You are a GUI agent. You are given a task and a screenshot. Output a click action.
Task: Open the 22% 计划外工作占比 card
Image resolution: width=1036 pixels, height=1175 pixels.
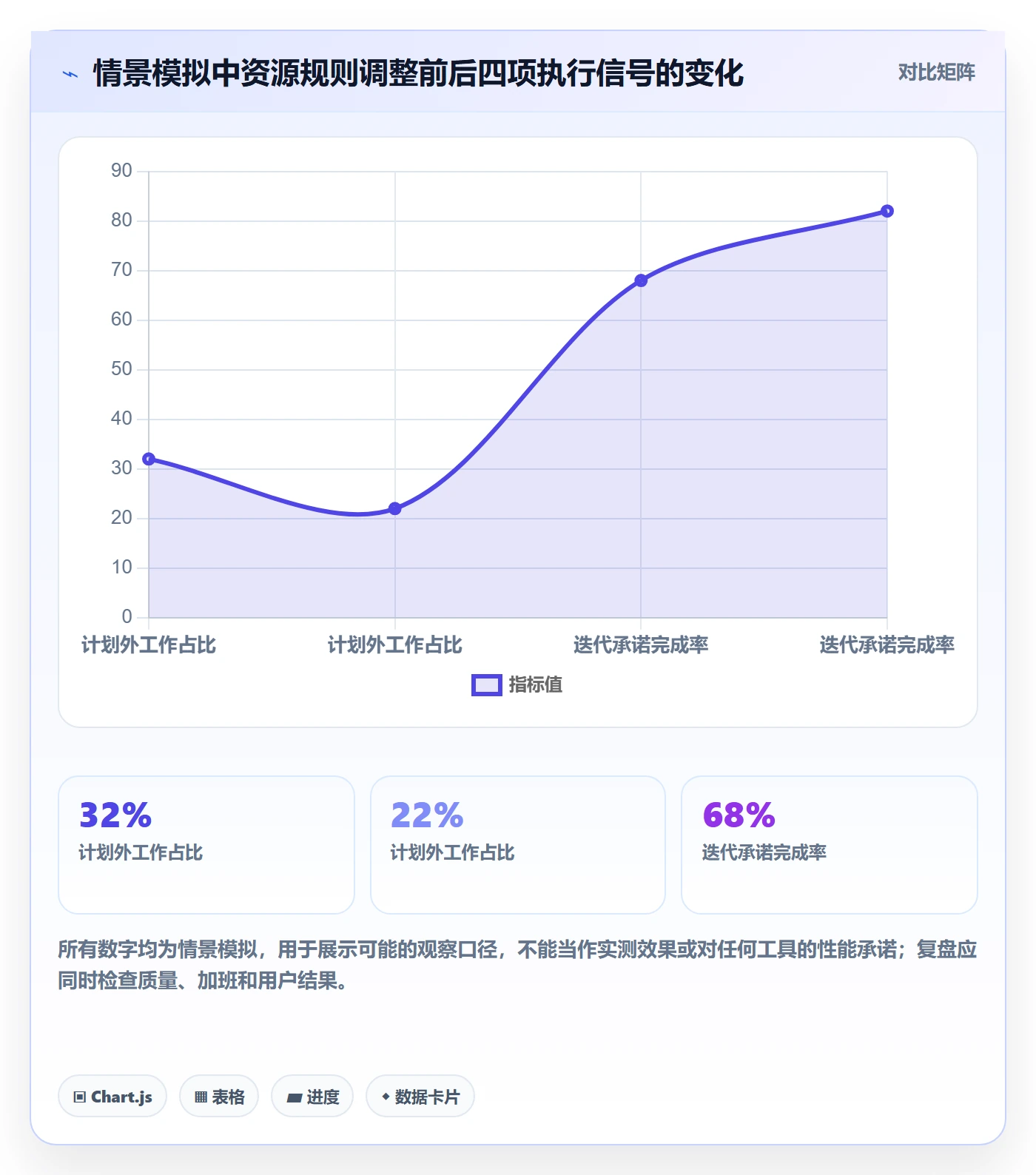pyautogui.click(x=518, y=845)
